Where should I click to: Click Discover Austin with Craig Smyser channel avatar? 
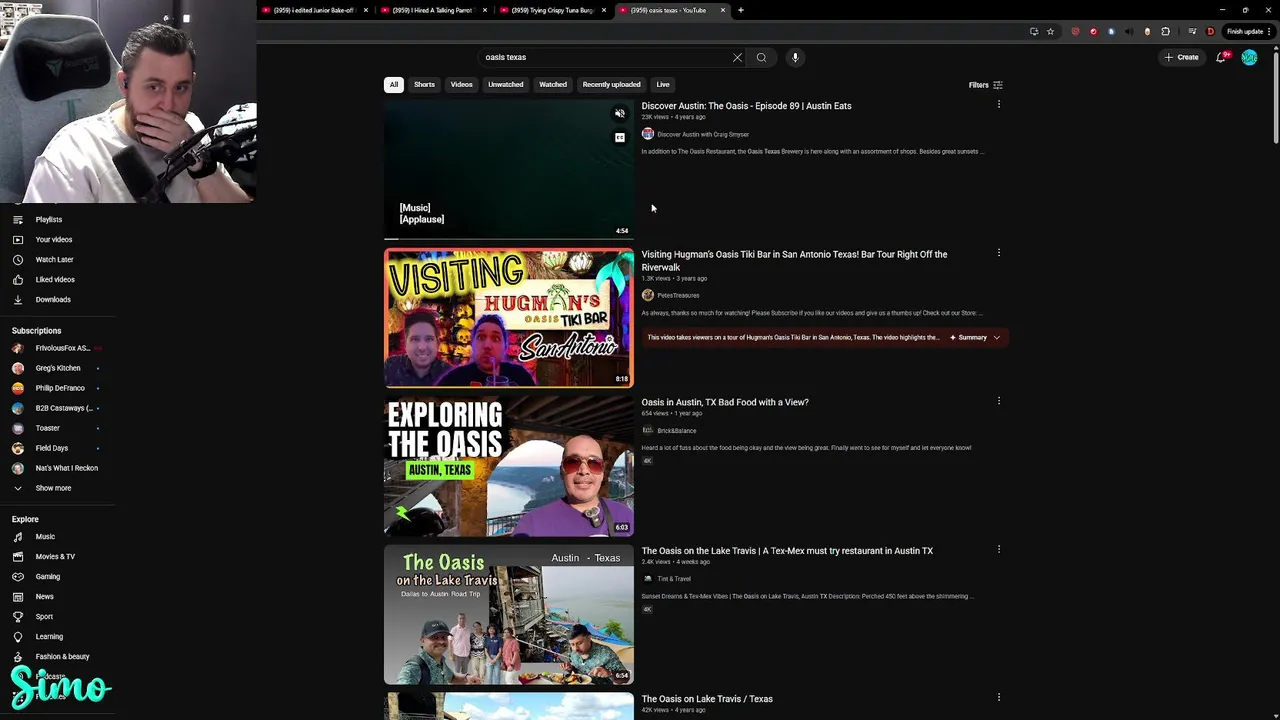pos(648,134)
